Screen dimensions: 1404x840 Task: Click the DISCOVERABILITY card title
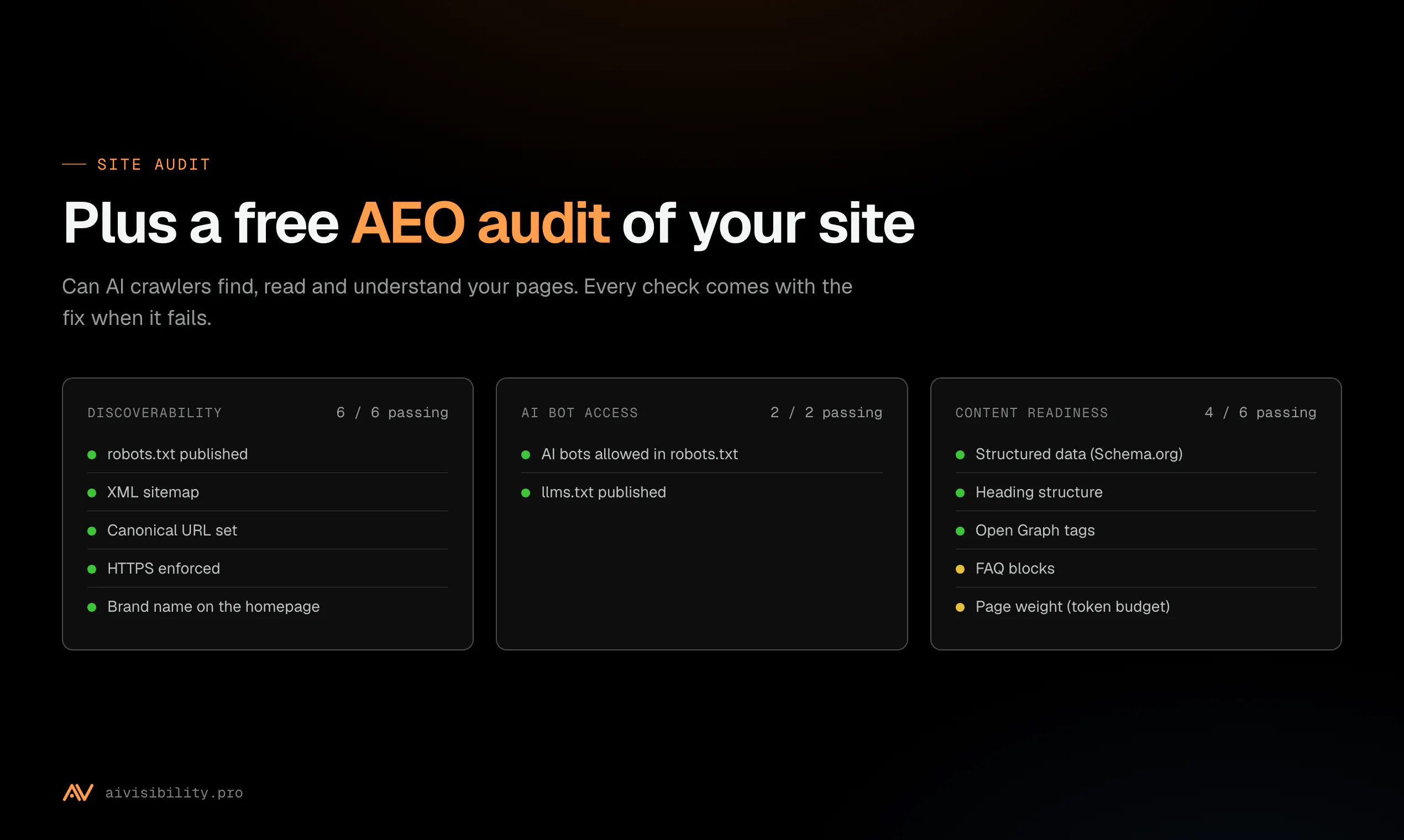pyautogui.click(x=155, y=413)
